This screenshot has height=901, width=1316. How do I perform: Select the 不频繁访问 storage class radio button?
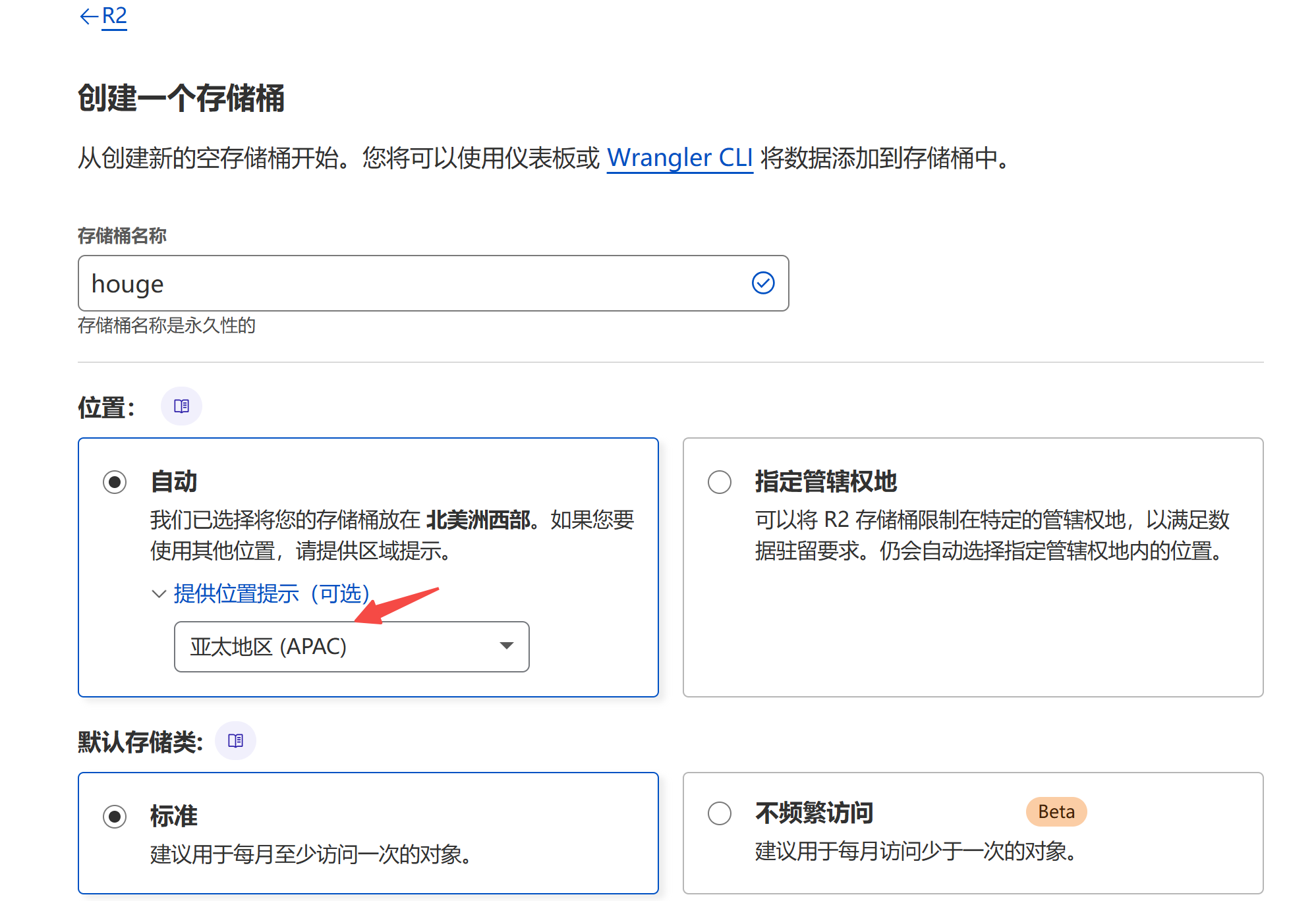point(720,813)
